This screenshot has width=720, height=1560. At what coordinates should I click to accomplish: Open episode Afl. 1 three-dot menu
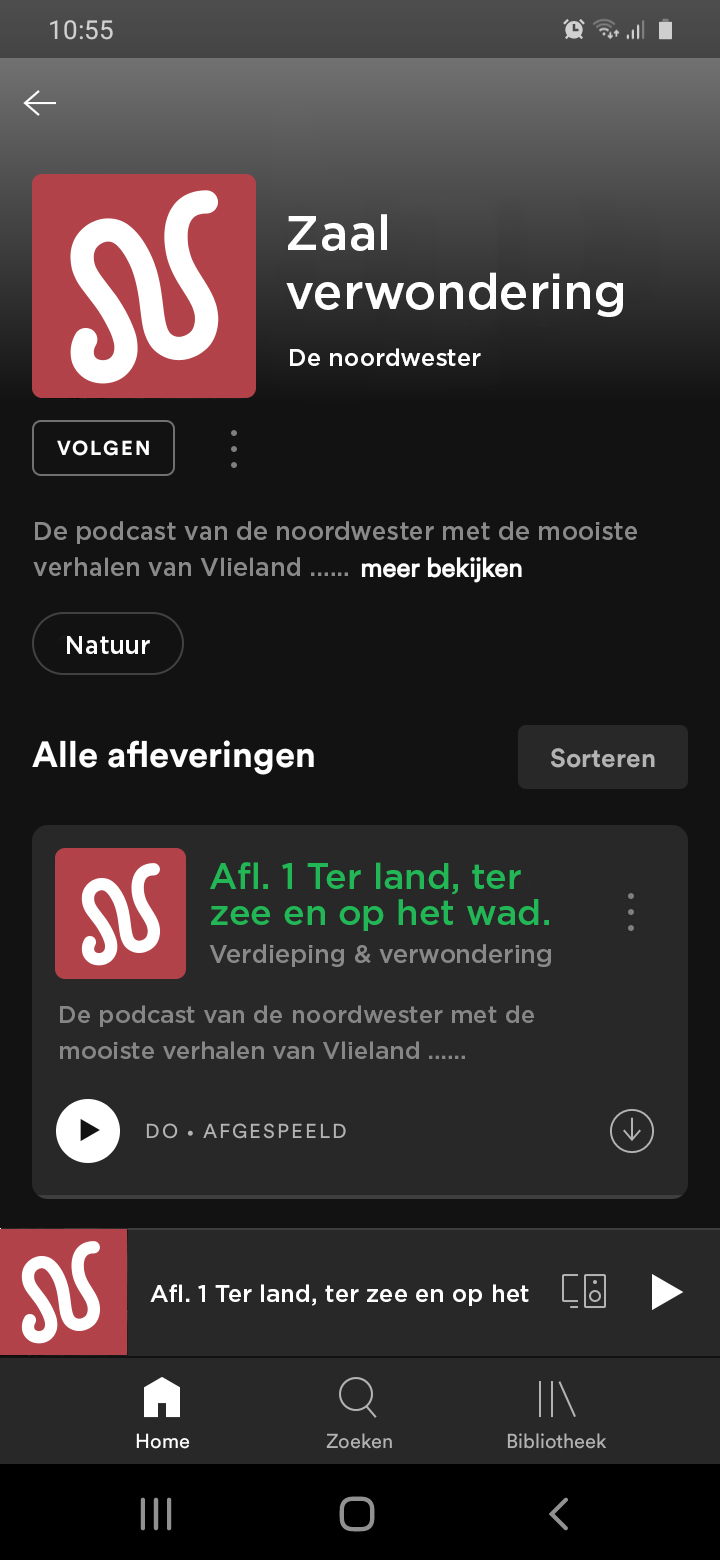tap(630, 912)
